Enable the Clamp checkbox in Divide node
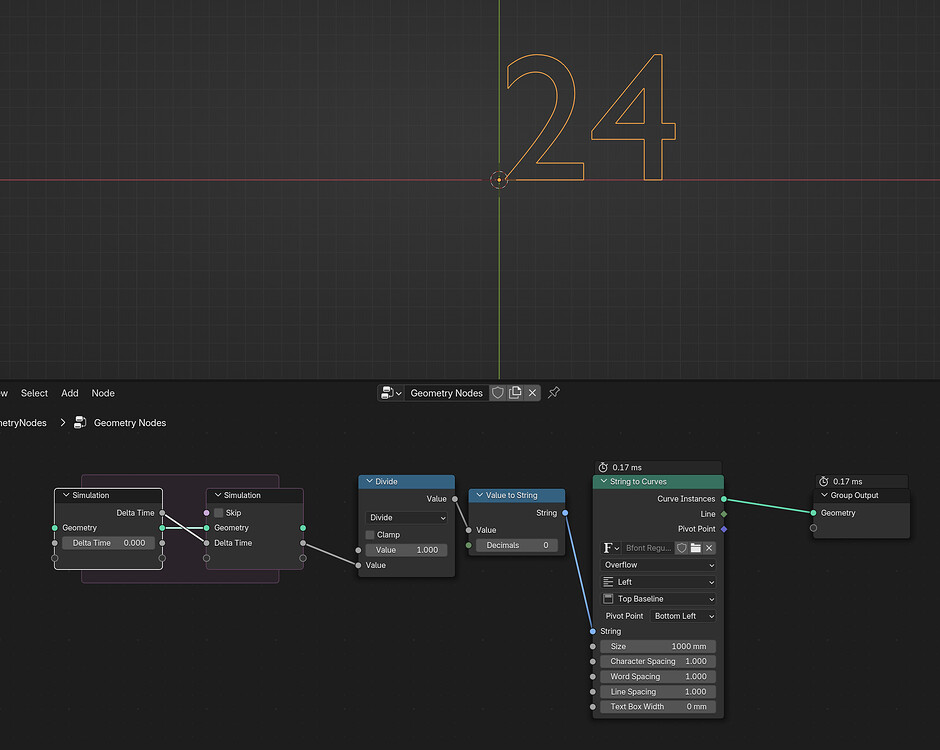Image resolution: width=940 pixels, height=750 pixels. click(370, 535)
